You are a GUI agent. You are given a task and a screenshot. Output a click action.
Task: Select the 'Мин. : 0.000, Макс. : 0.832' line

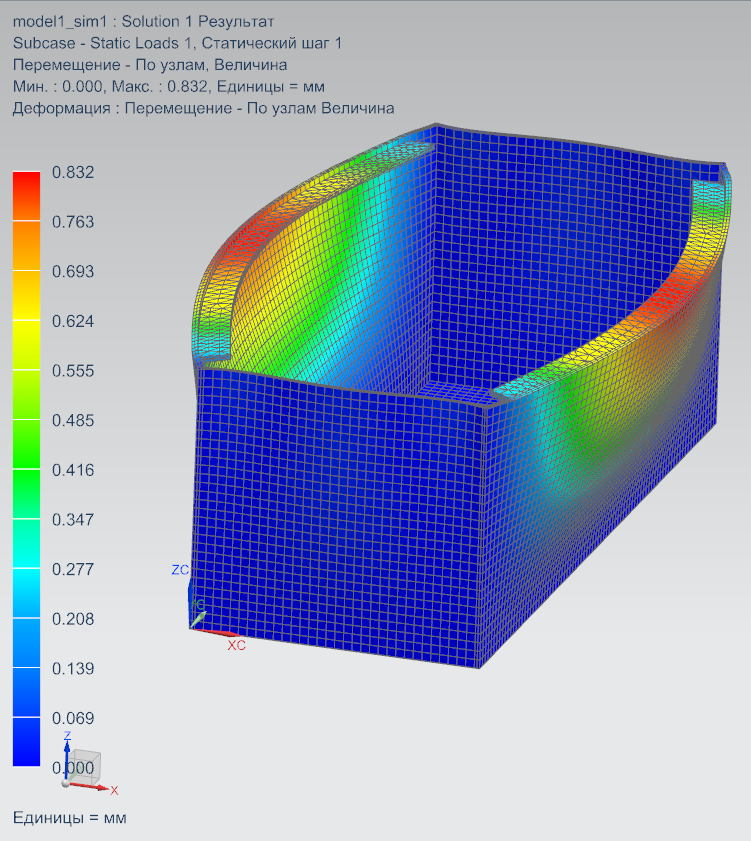pos(168,86)
